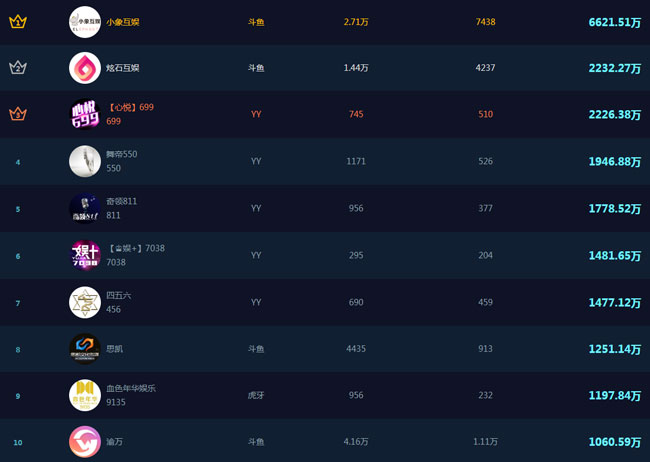Open the 渝万 pink round avatar
The width and height of the screenshot is (650, 462).
[85, 441]
